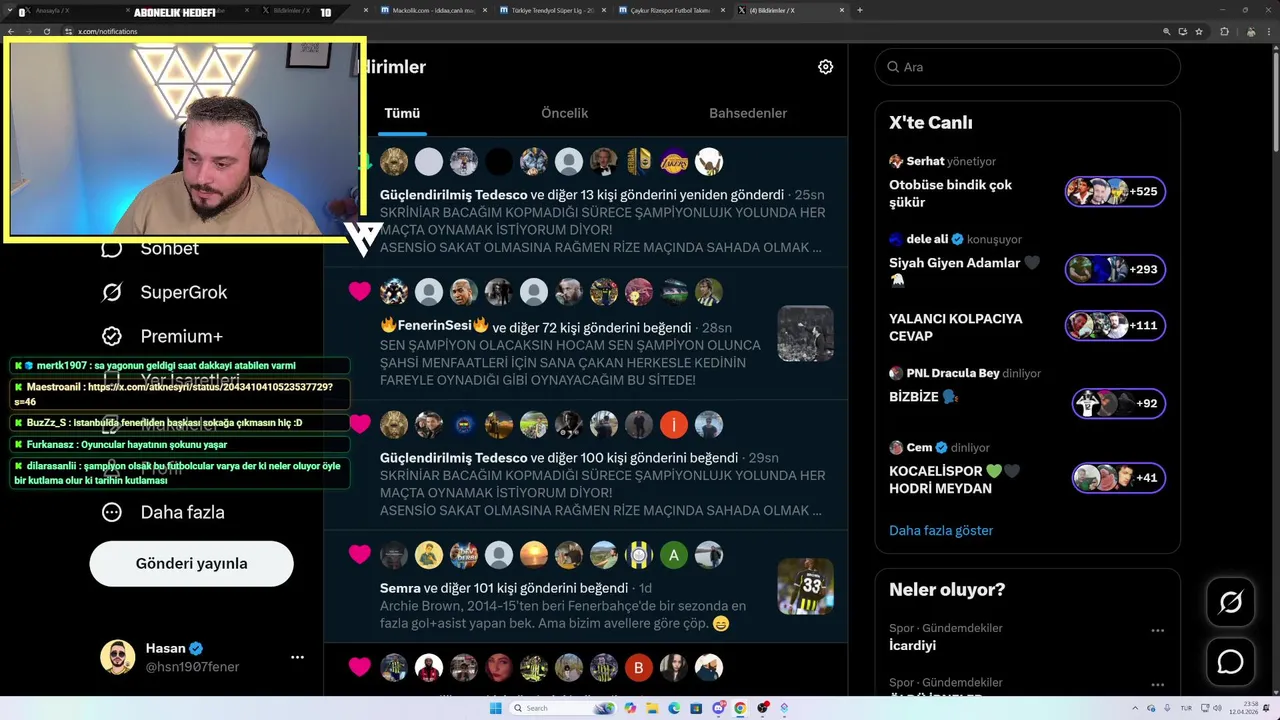Click browser reload button
Viewport: 1280px width, 720px height.
pos(46,31)
